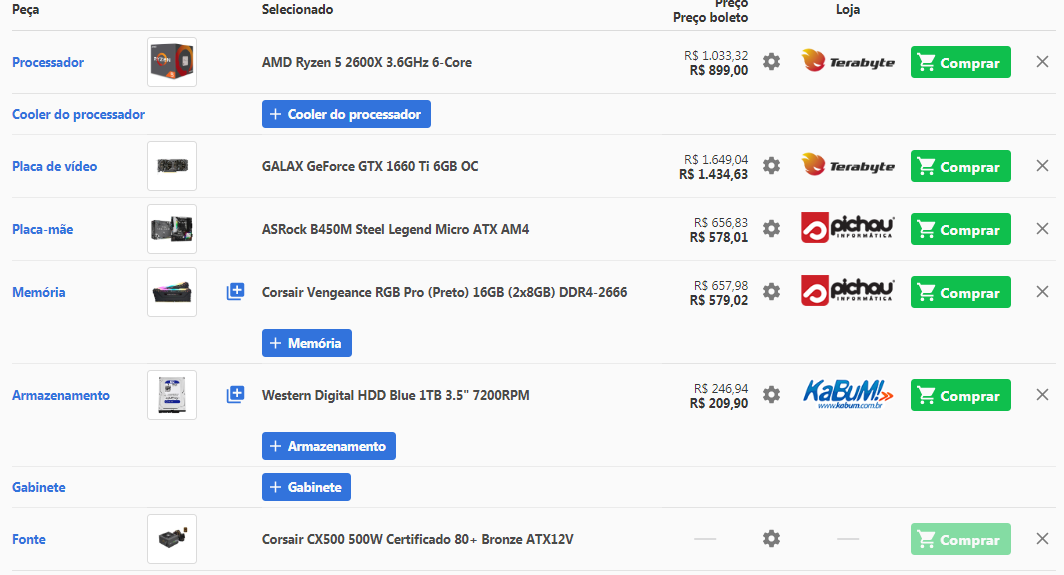The height and width of the screenshot is (575, 1064).
Task: Click Pichau store logo for ASRock motherboard
Action: click(848, 229)
